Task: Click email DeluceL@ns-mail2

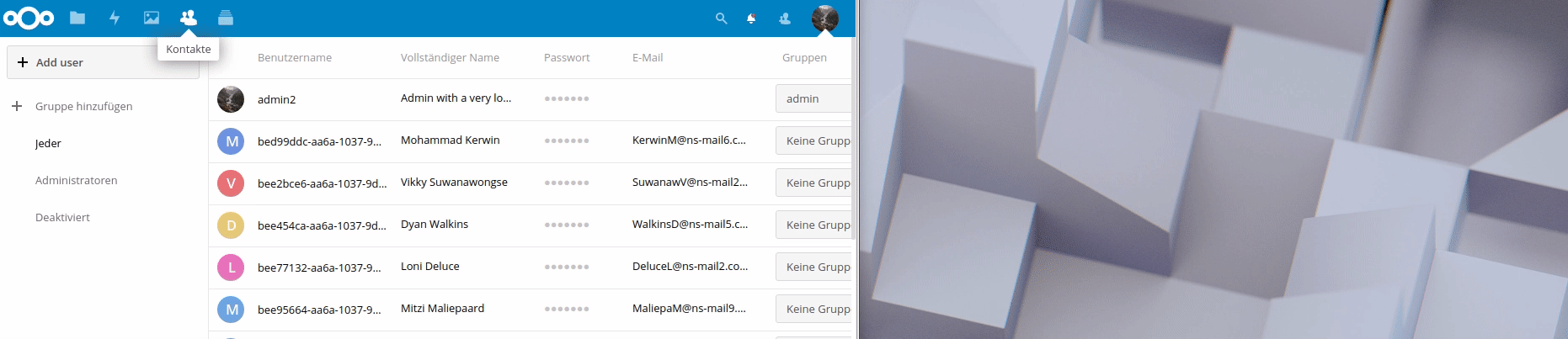Action: coord(690,266)
